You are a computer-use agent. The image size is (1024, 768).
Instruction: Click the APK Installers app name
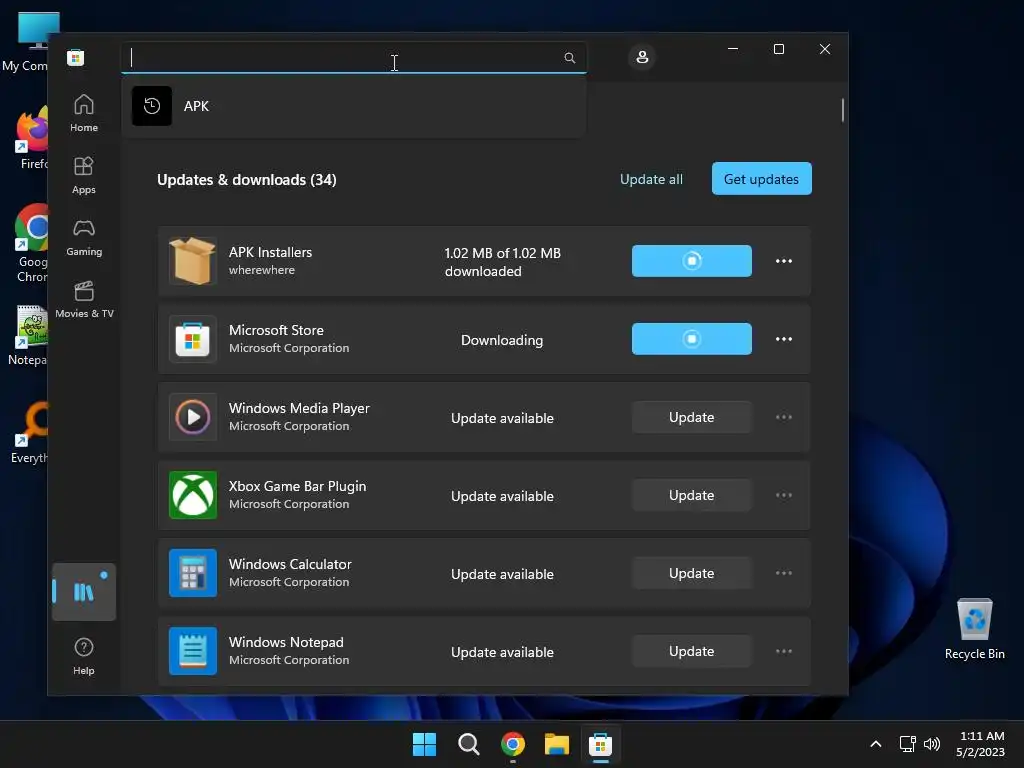[270, 252]
